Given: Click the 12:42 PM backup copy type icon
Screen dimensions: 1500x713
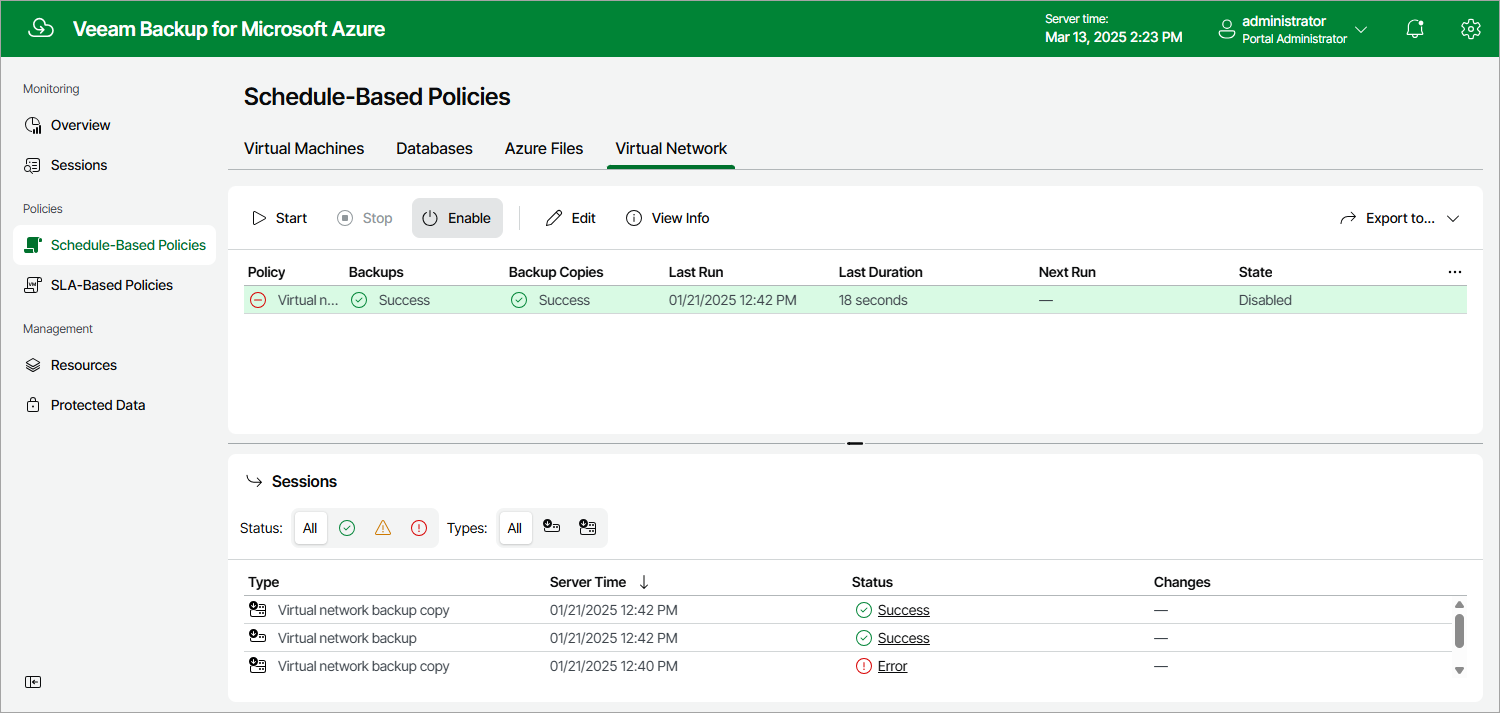Looking at the screenshot, I should tap(258, 610).
